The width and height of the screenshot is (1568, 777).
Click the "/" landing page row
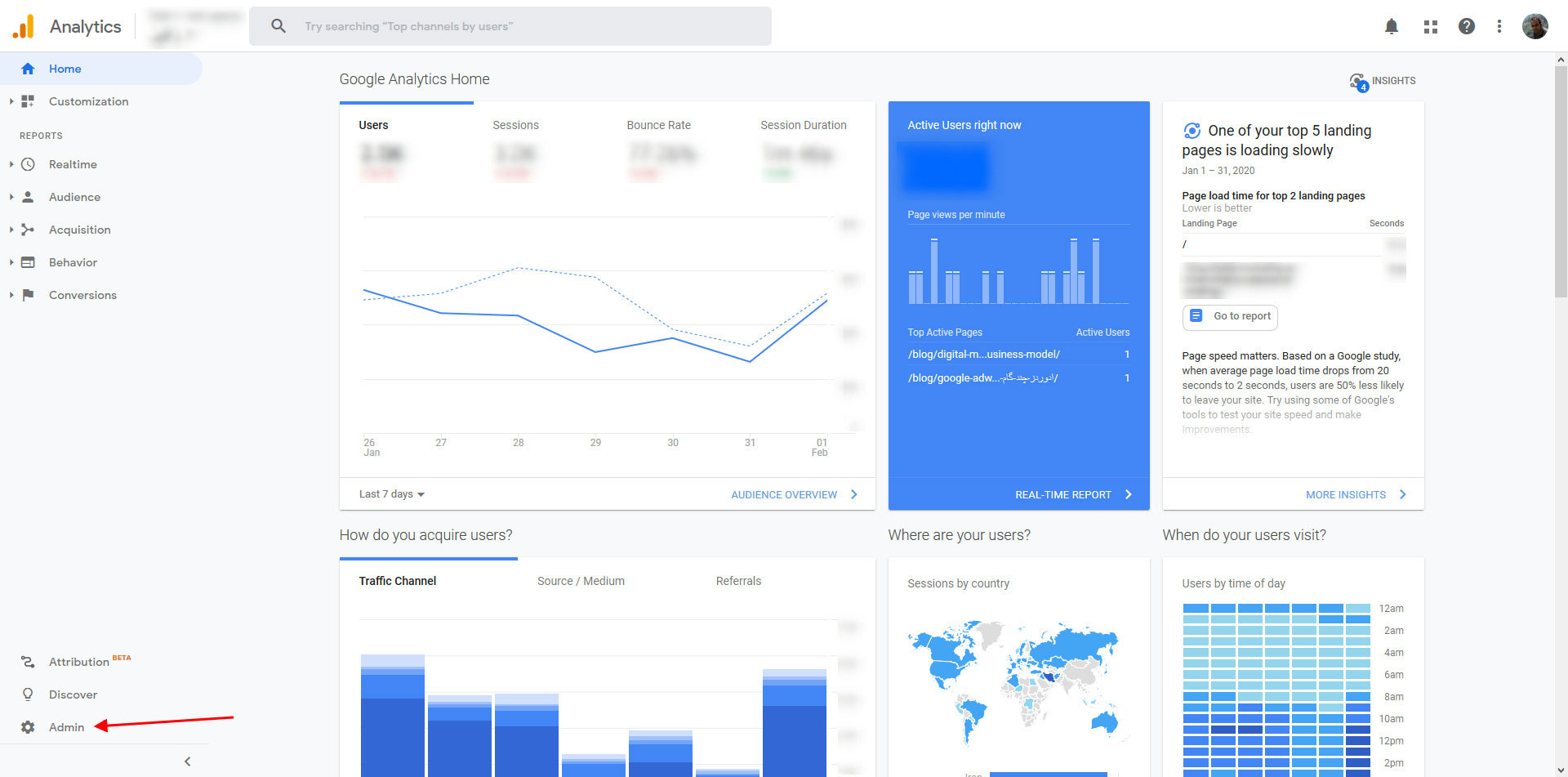(x=1294, y=244)
